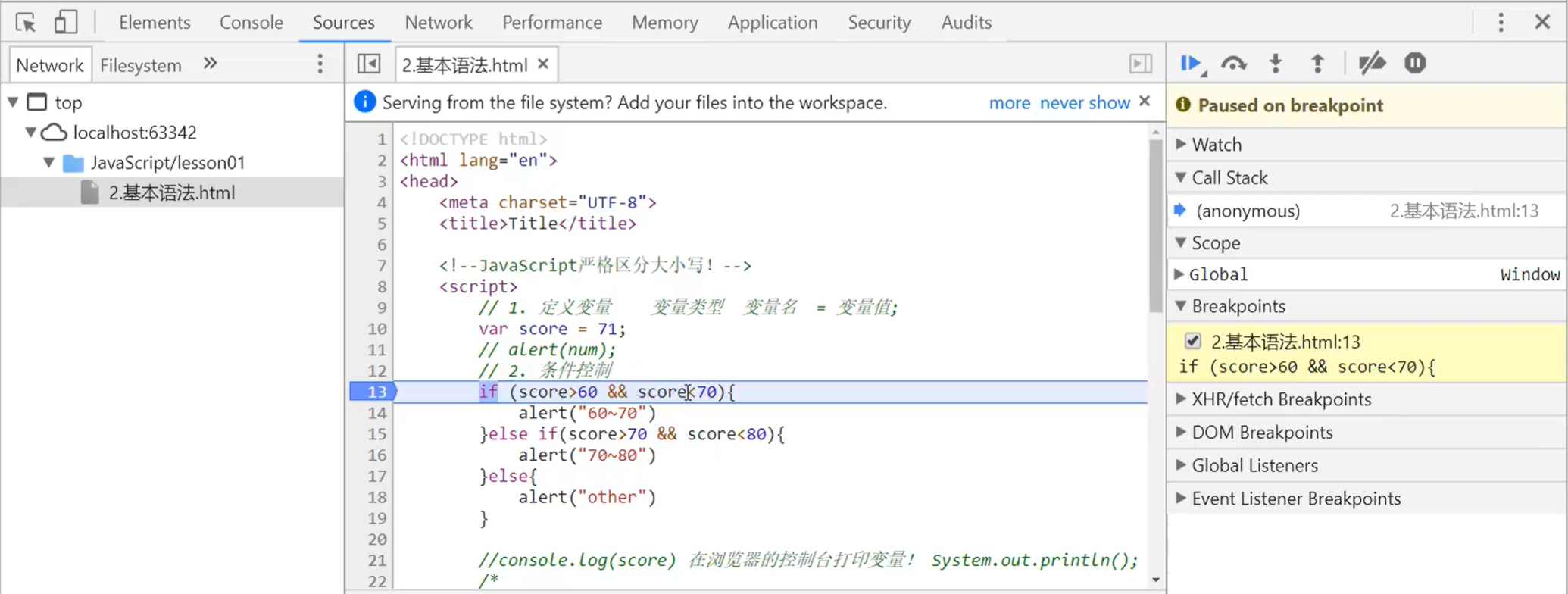Image resolution: width=1568 pixels, height=594 pixels.
Task: Click the scrollbar down arrow in editor
Action: [1155, 580]
